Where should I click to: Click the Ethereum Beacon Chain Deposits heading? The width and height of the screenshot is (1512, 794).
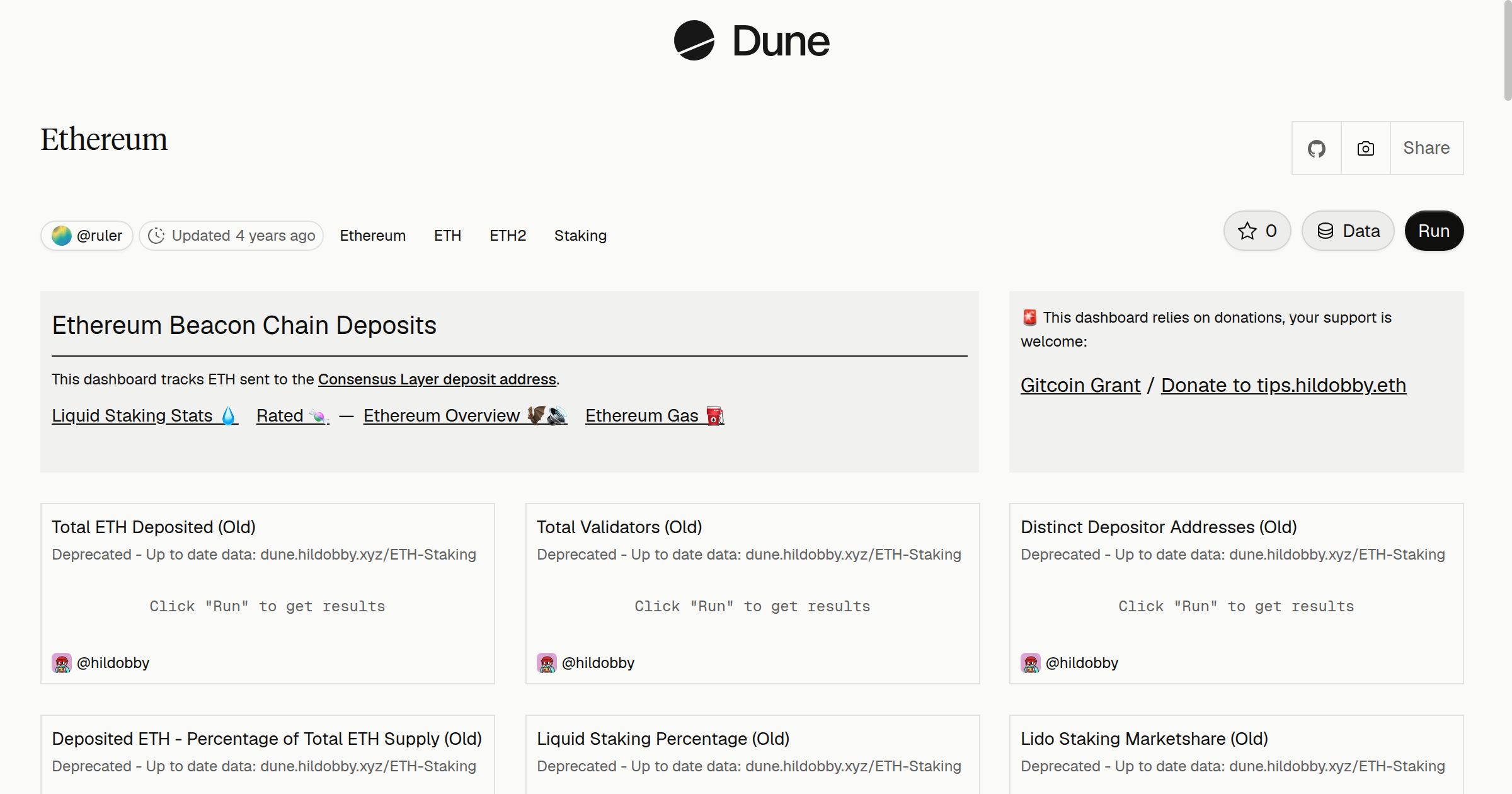click(x=244, y=326)
